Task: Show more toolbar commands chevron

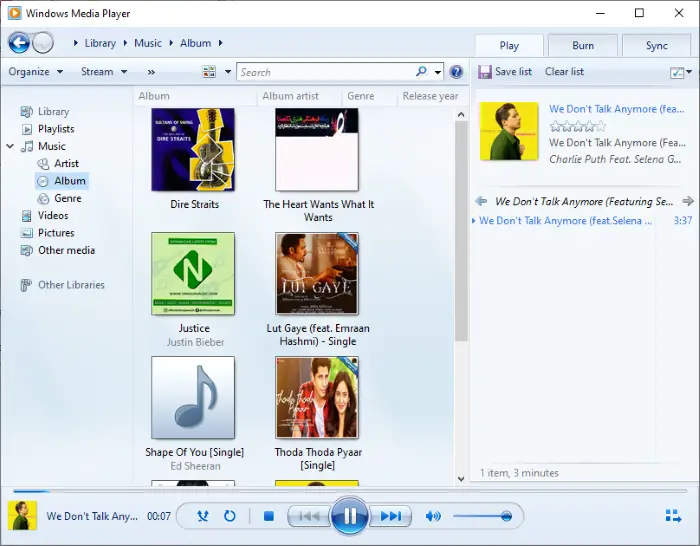Action: pyautogui.click(x=151, y=72)
